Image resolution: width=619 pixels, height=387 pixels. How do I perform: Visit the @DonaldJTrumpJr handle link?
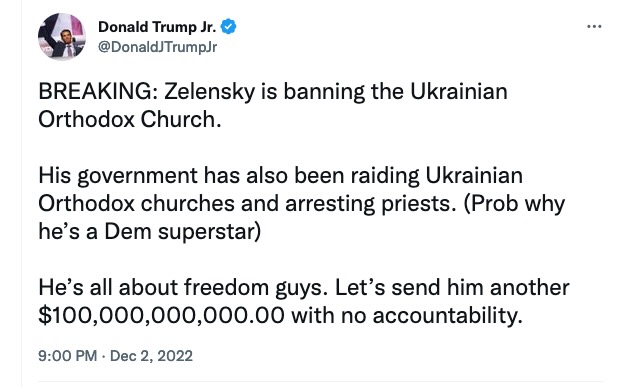158,47
